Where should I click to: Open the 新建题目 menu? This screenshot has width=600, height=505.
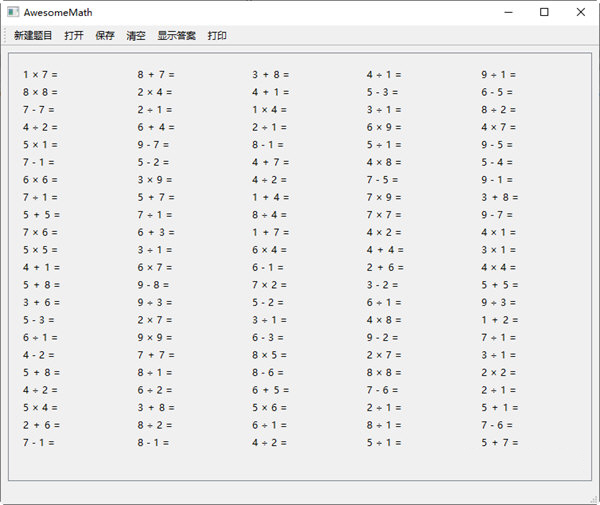[x=33, y=36]
